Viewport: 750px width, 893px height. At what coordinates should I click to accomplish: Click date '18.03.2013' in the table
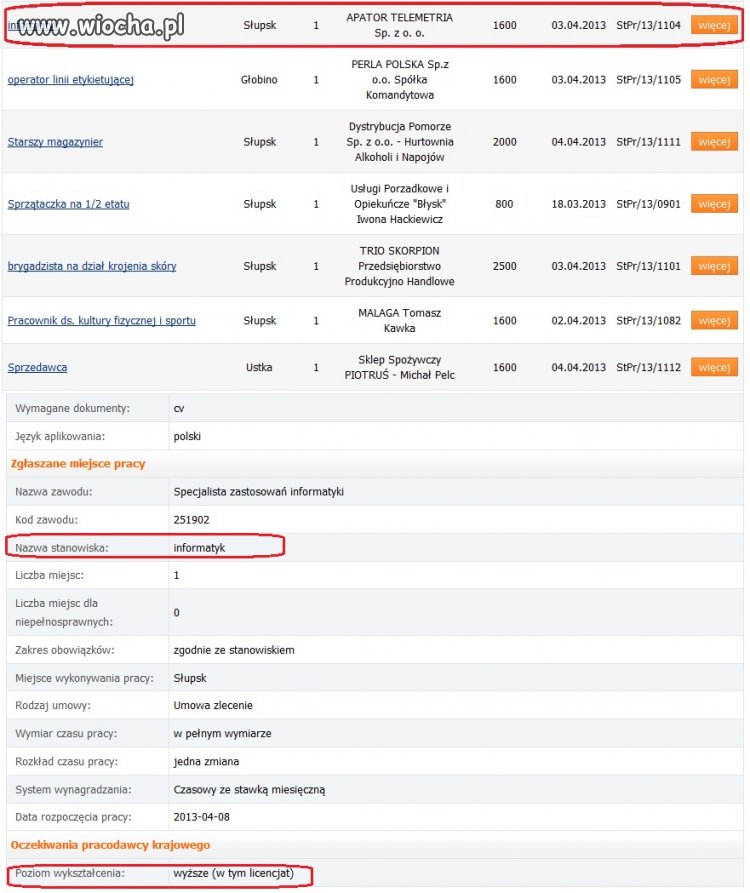579,204
